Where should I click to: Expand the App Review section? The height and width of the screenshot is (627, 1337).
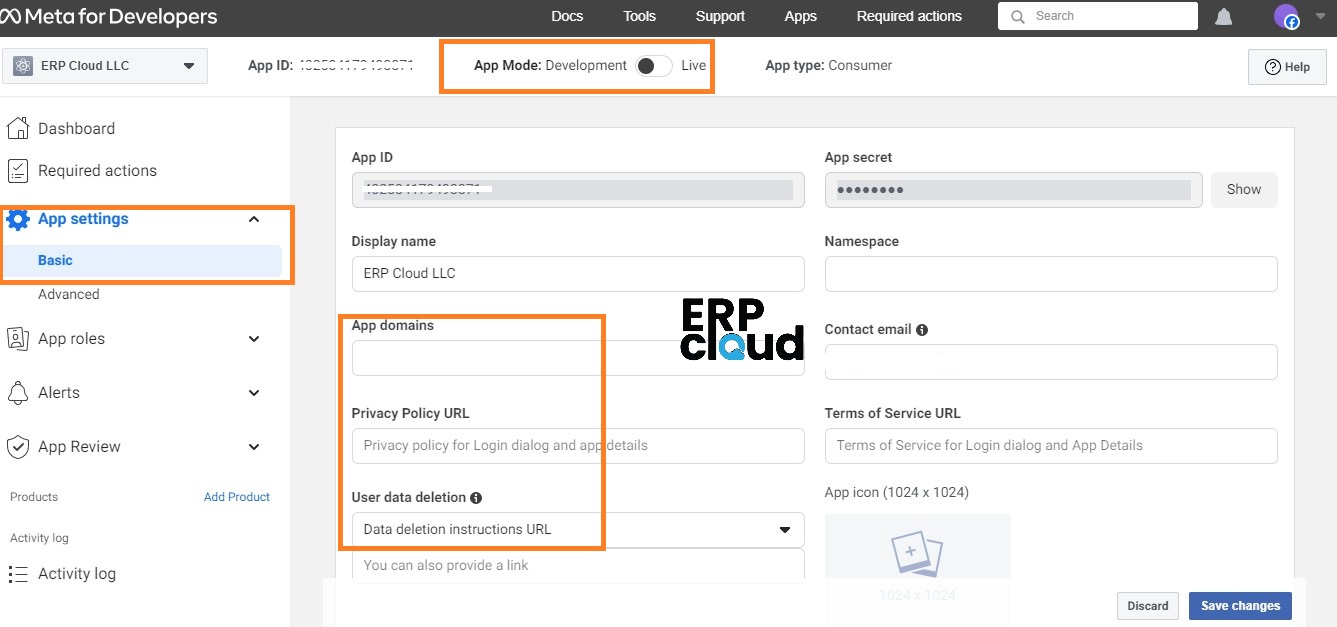(x=254, y=447)
